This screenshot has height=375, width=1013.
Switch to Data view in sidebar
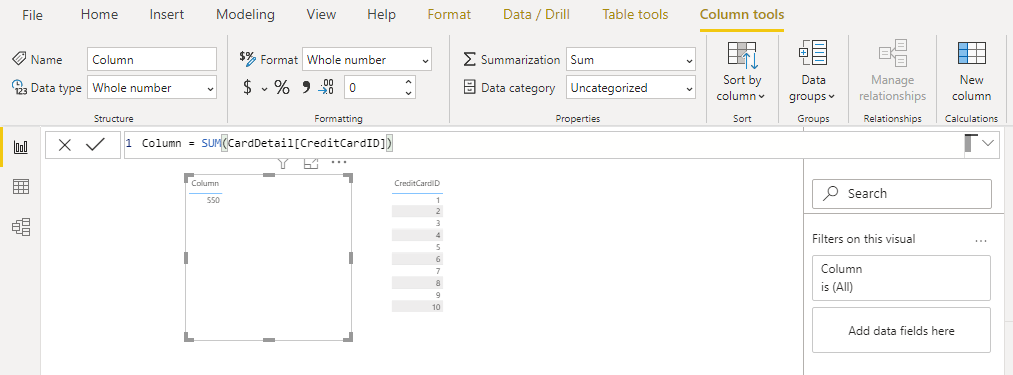click(21, 187)
